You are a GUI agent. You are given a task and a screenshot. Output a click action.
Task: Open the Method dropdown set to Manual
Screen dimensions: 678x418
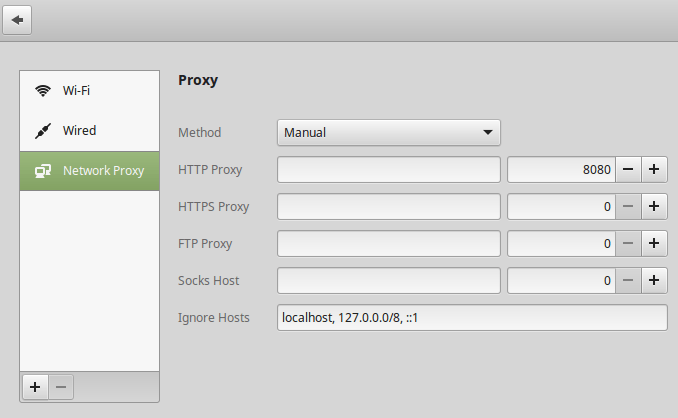389,132
